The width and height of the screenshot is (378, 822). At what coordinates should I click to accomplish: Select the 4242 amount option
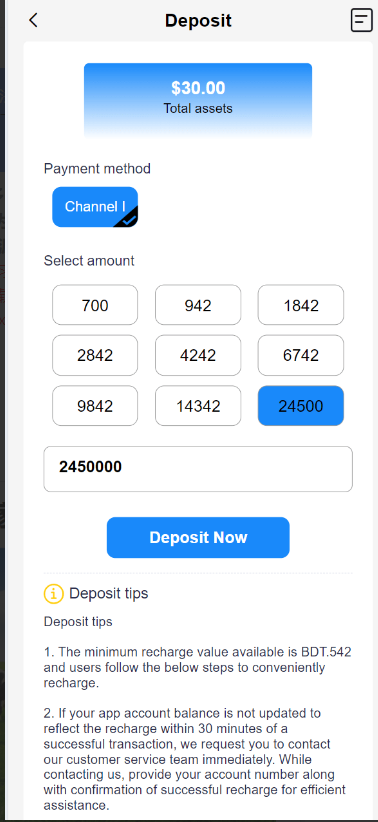[x=198, y=355]
